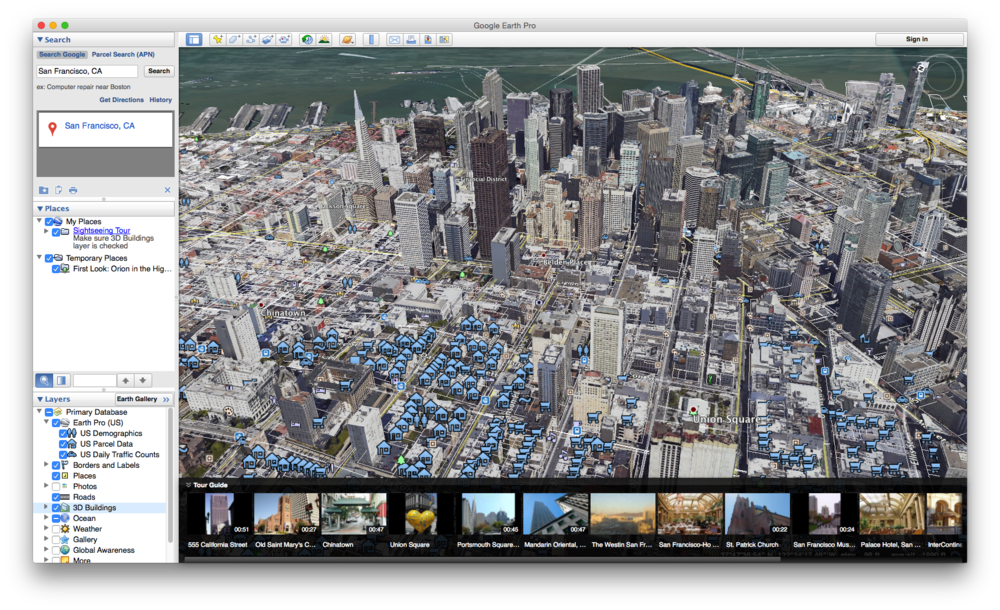Screen dimensions: 1000x610
Task: Disable the Roads layer checkbox
Action: coord(56,497)
